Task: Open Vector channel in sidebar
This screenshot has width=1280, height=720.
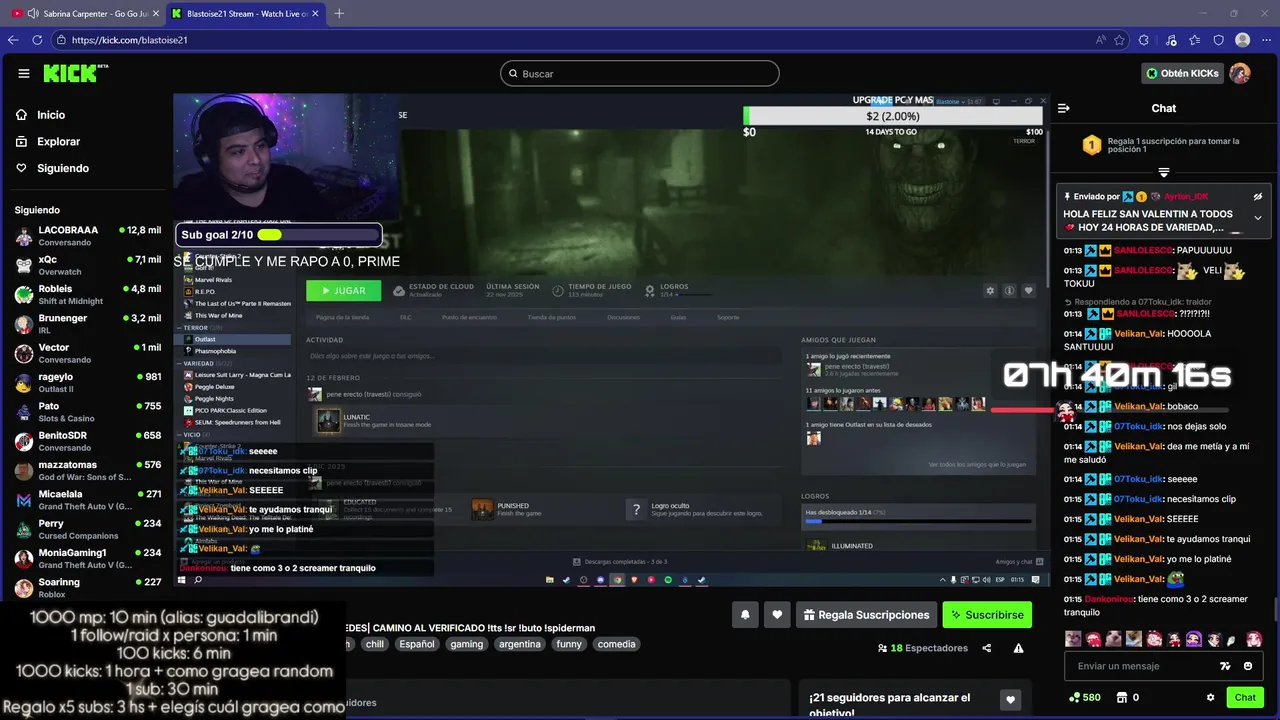Action: pyautogui.click(x=87, y=353)
